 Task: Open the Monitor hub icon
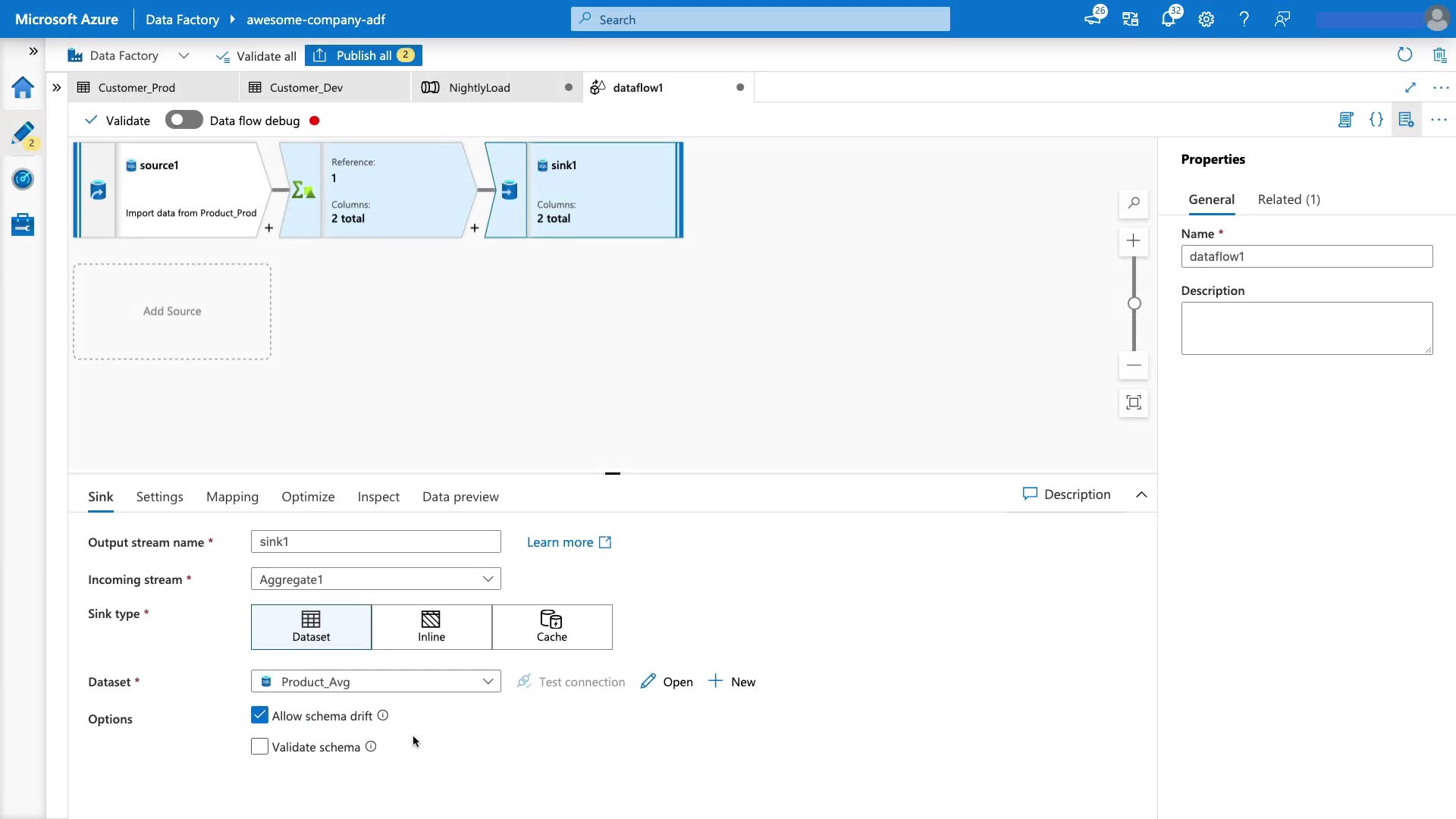(23, 179)
